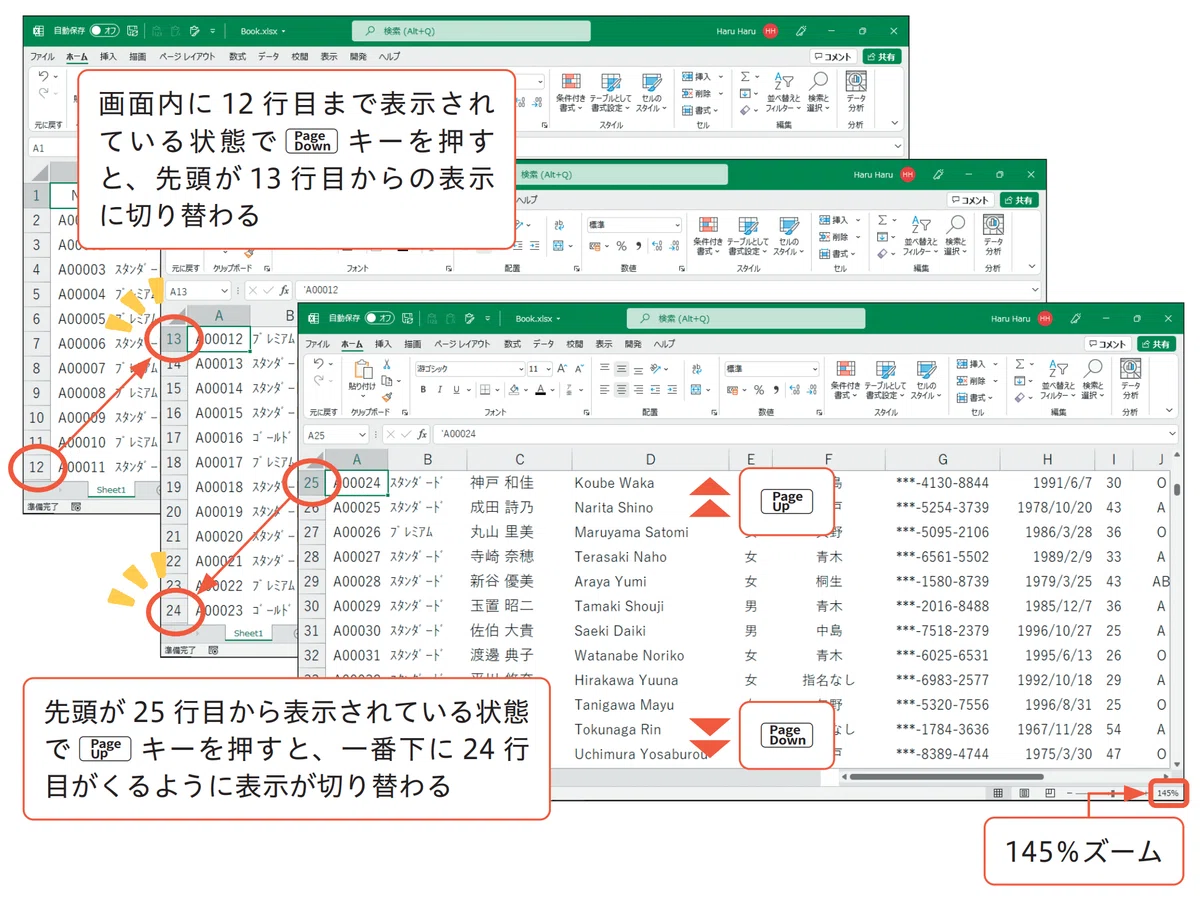Click zoom slider in front window status bar
This screenshot has width=1200, height=900.
(1113, 793)
